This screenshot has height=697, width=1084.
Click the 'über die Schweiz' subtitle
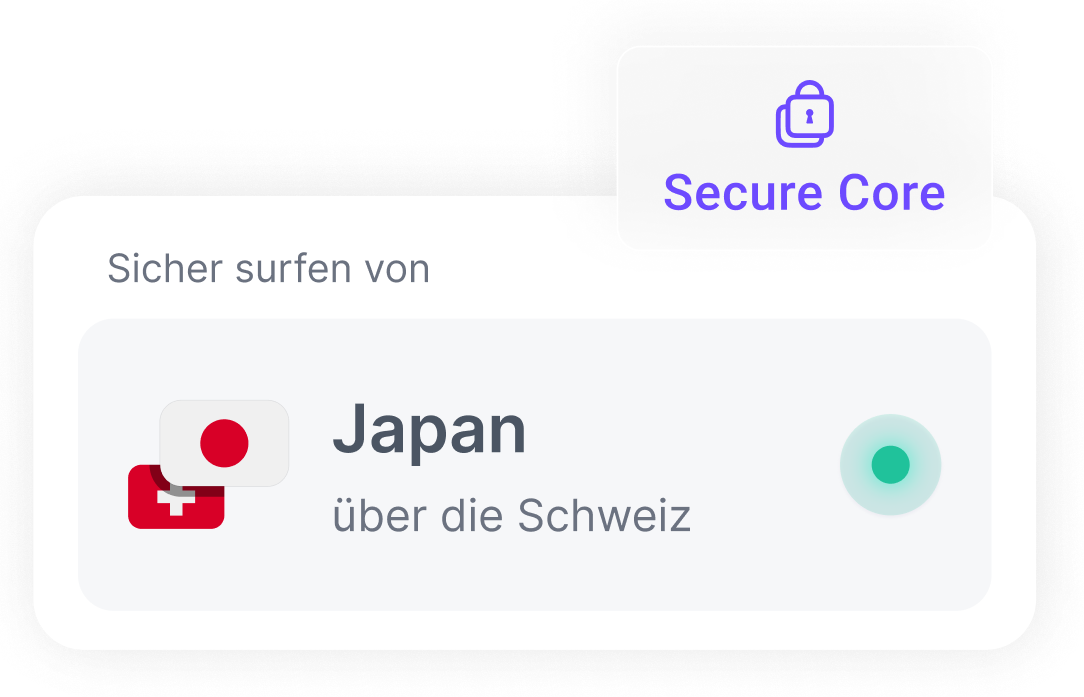click(x=512, y=516)
